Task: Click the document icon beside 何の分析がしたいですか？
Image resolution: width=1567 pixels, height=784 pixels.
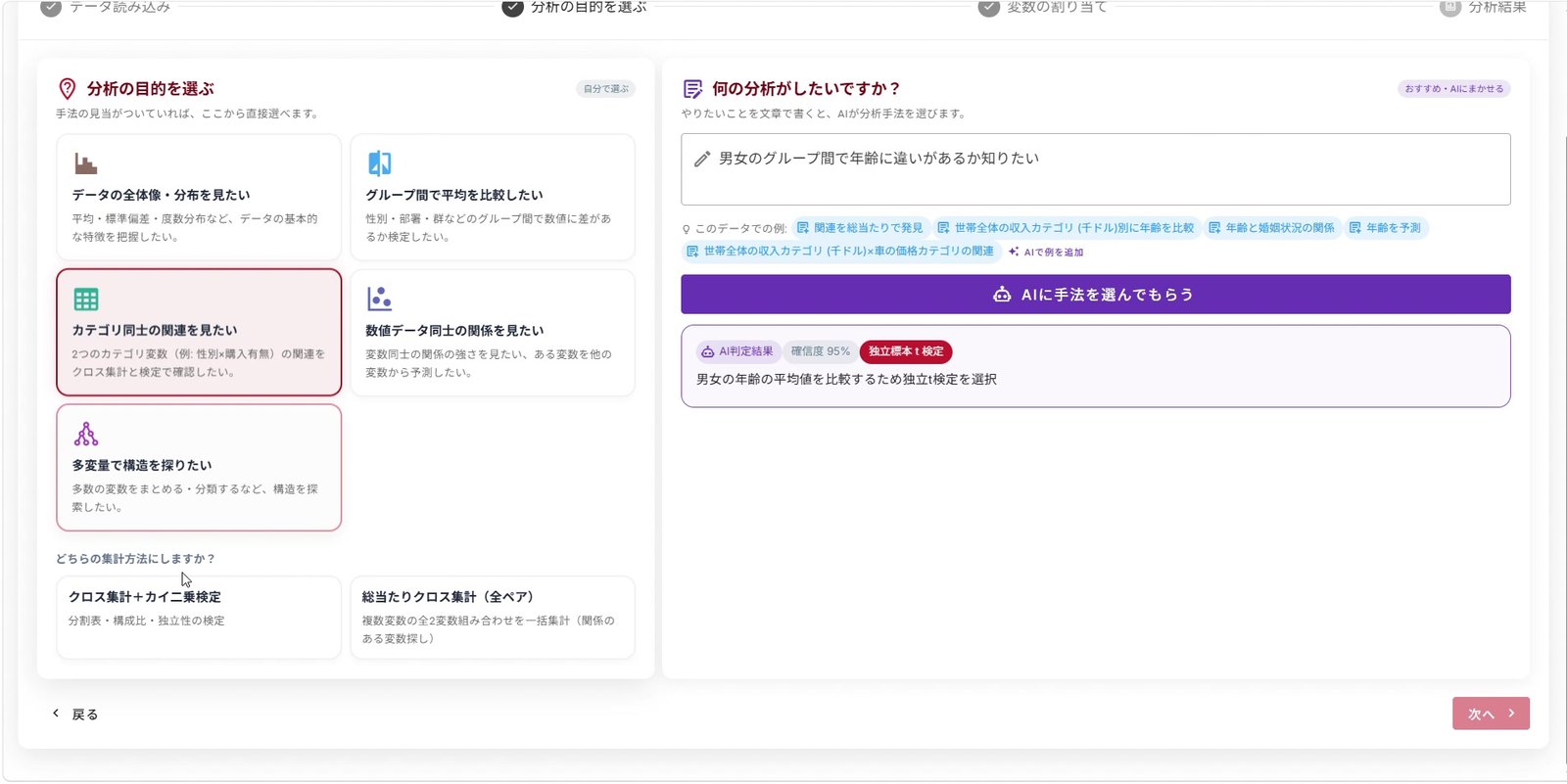Action: pyautogui.click(x=692, y=89)
